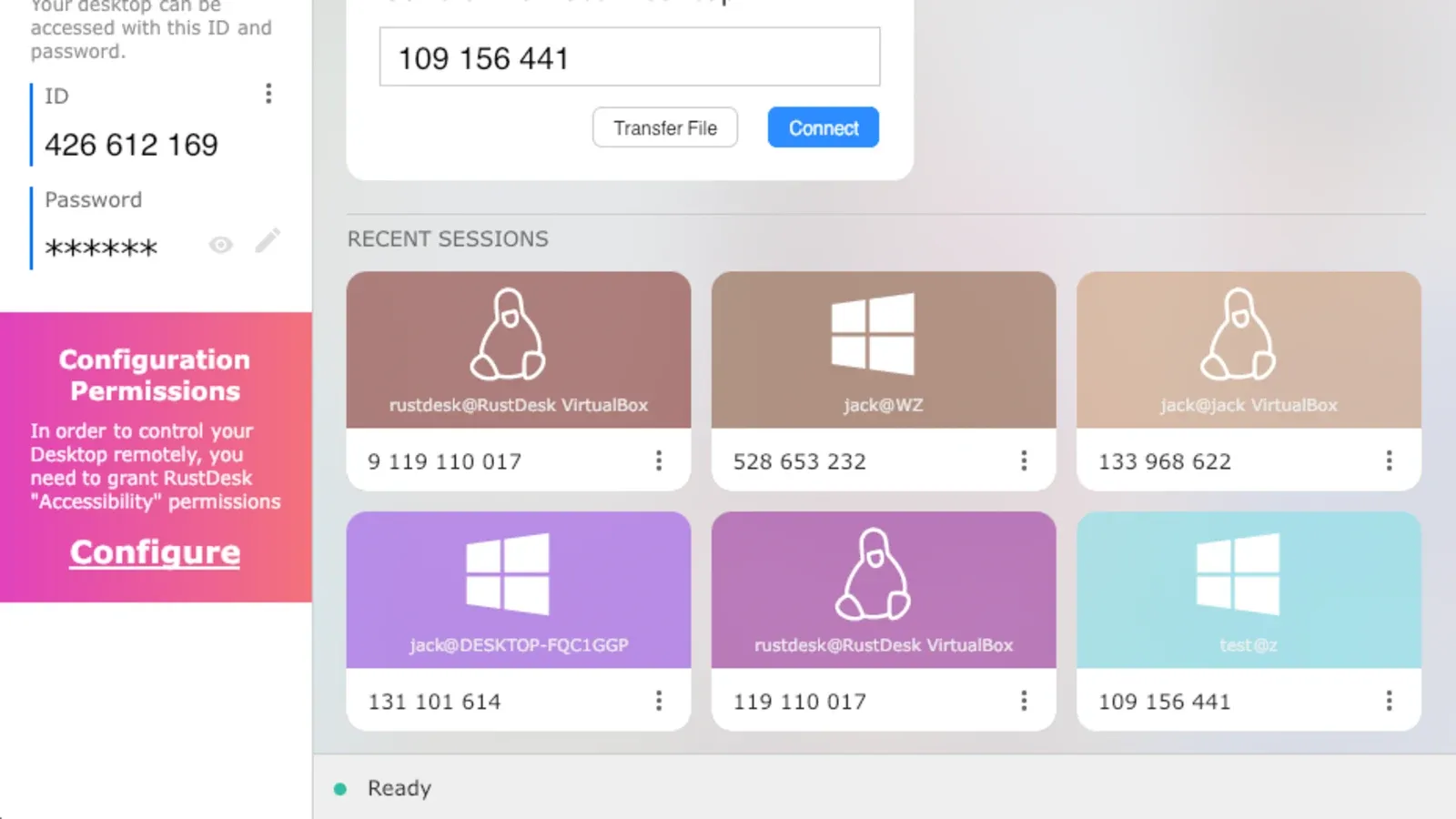Click the green Ready status indicator dot
The image size is (1456, 819).
coord(340,789)
